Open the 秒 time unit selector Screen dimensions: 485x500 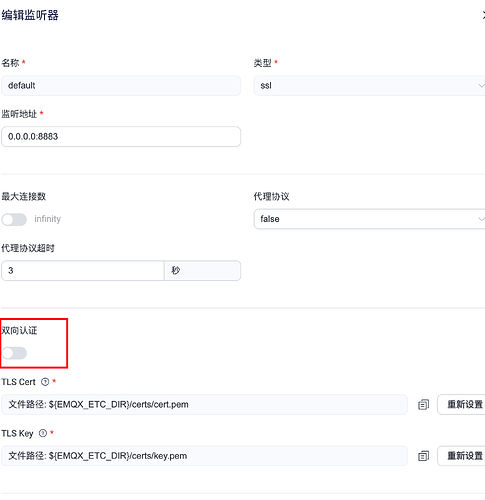[202, 271]
